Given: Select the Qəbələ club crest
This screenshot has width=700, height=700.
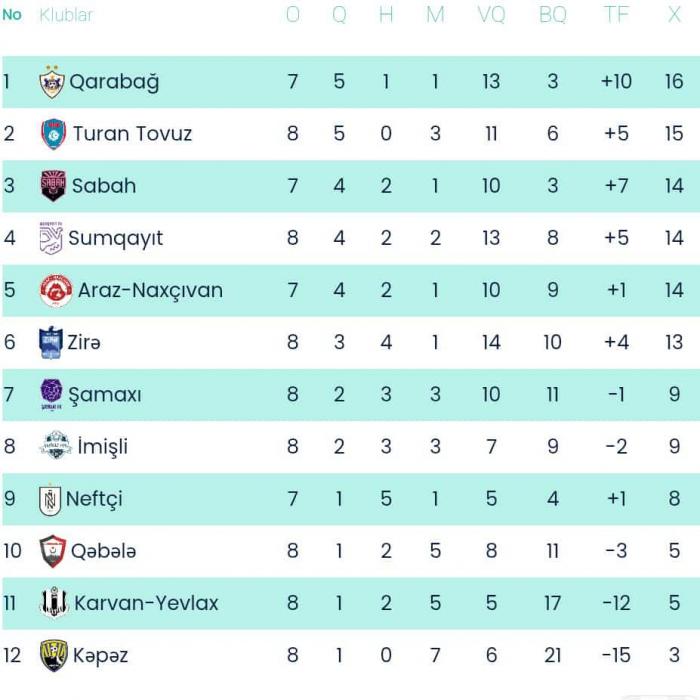Looking at the screenshot, I should pyautogui.click(x=52, y=551).
